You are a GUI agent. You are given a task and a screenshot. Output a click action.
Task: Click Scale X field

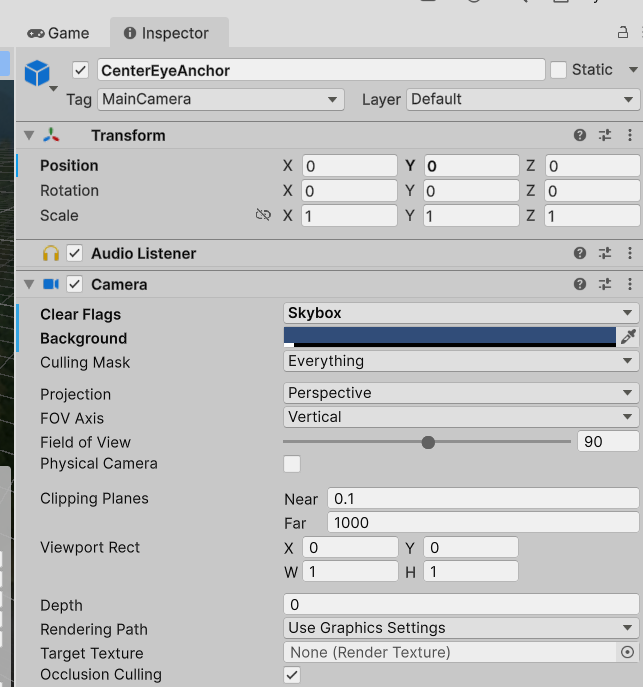(x=350, y=216)
